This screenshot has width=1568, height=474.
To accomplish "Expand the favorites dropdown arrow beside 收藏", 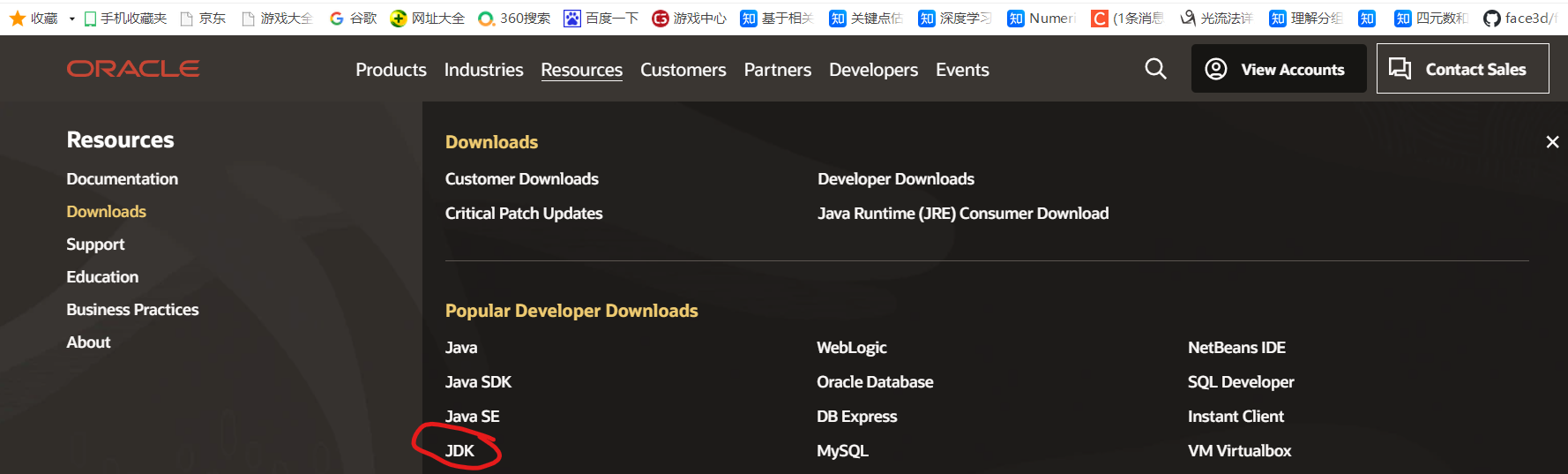I will point(72,19).
